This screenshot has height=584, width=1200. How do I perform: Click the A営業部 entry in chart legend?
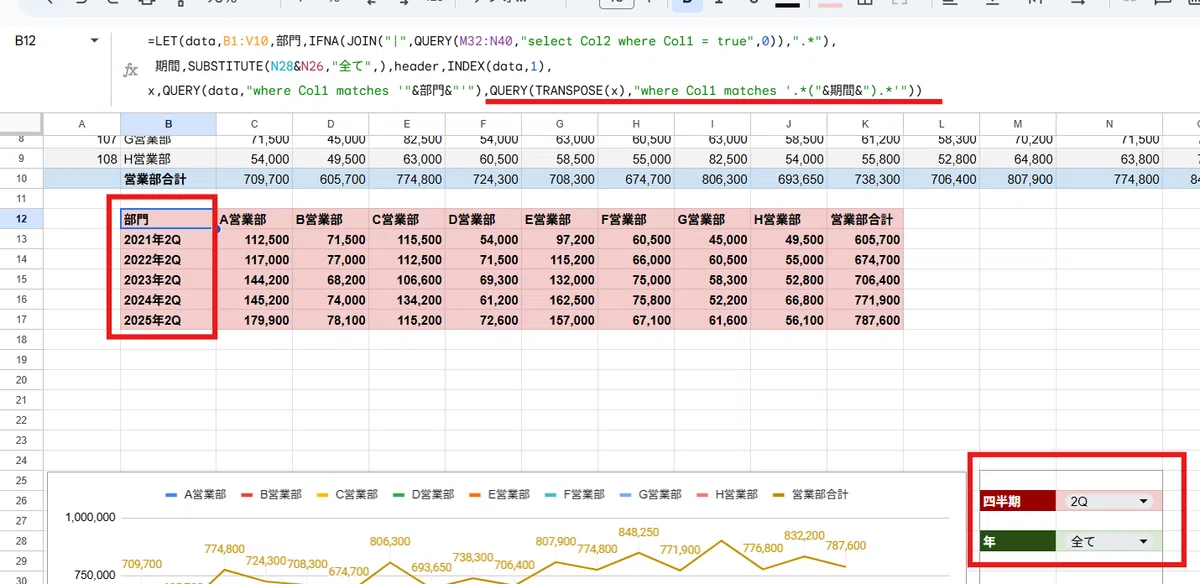[x=195, y=494]
